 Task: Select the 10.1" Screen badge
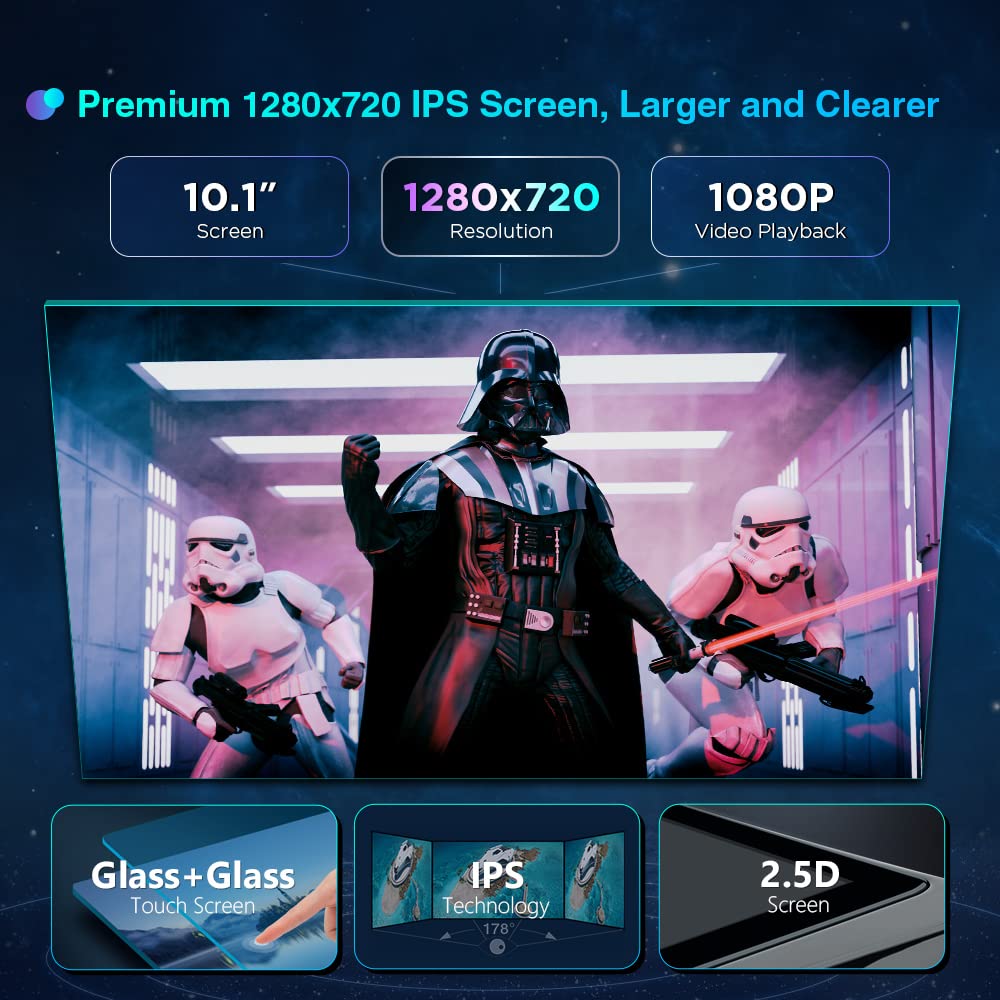230,207
